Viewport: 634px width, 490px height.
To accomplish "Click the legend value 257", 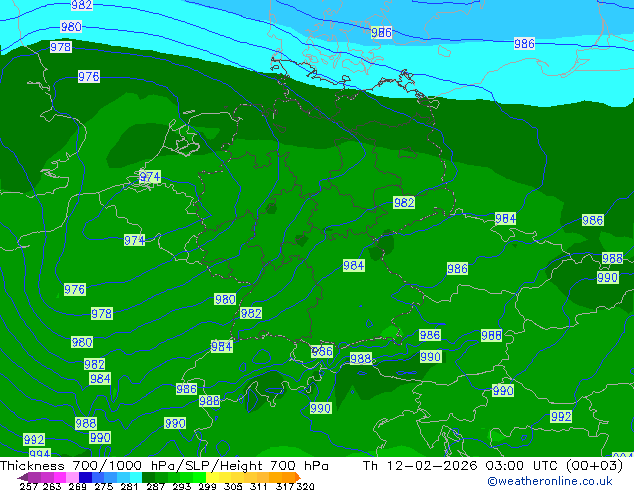I will [29, 486].
